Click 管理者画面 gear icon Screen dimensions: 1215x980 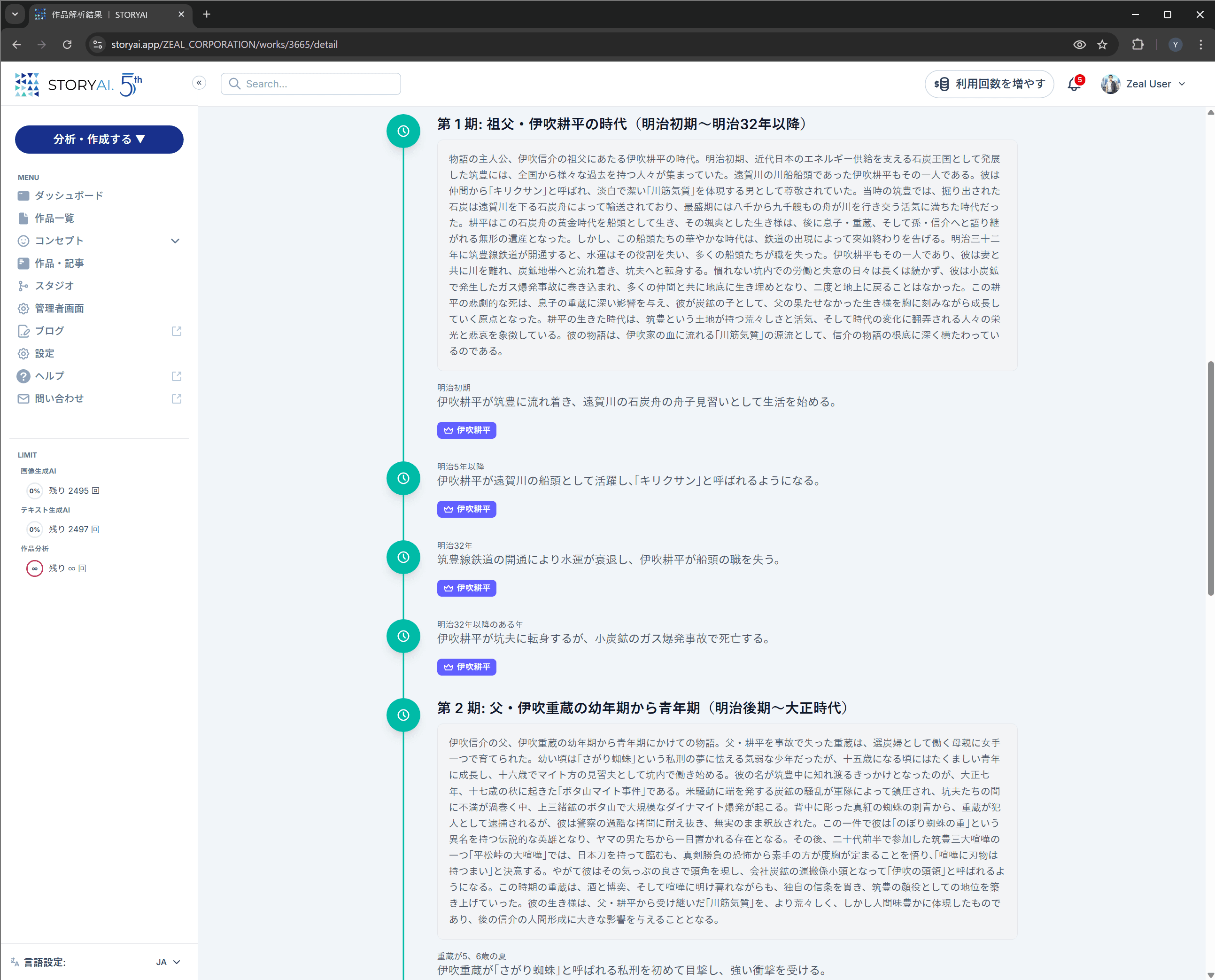23,308
